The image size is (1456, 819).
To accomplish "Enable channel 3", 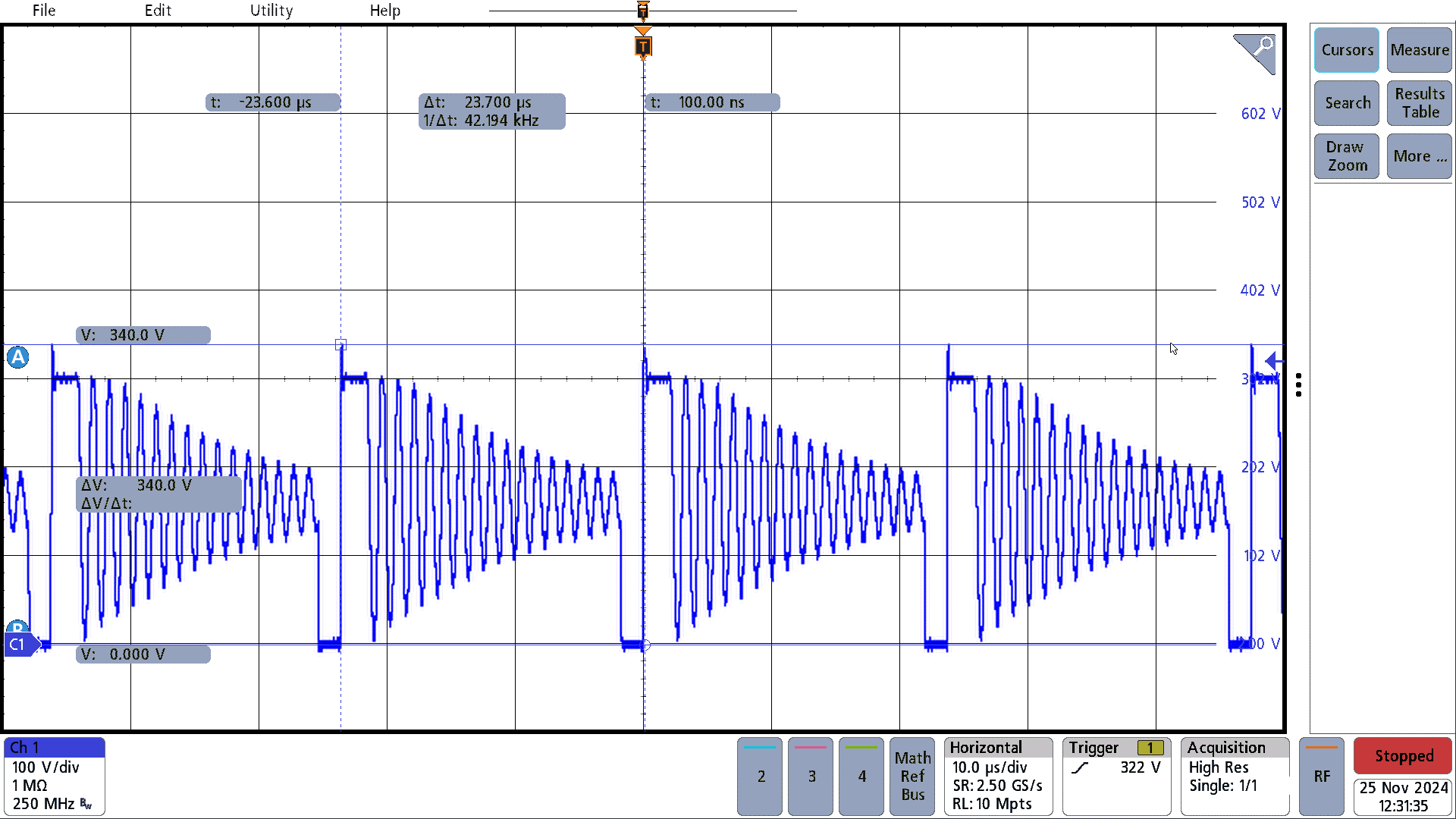I will (x=811, y=777).
